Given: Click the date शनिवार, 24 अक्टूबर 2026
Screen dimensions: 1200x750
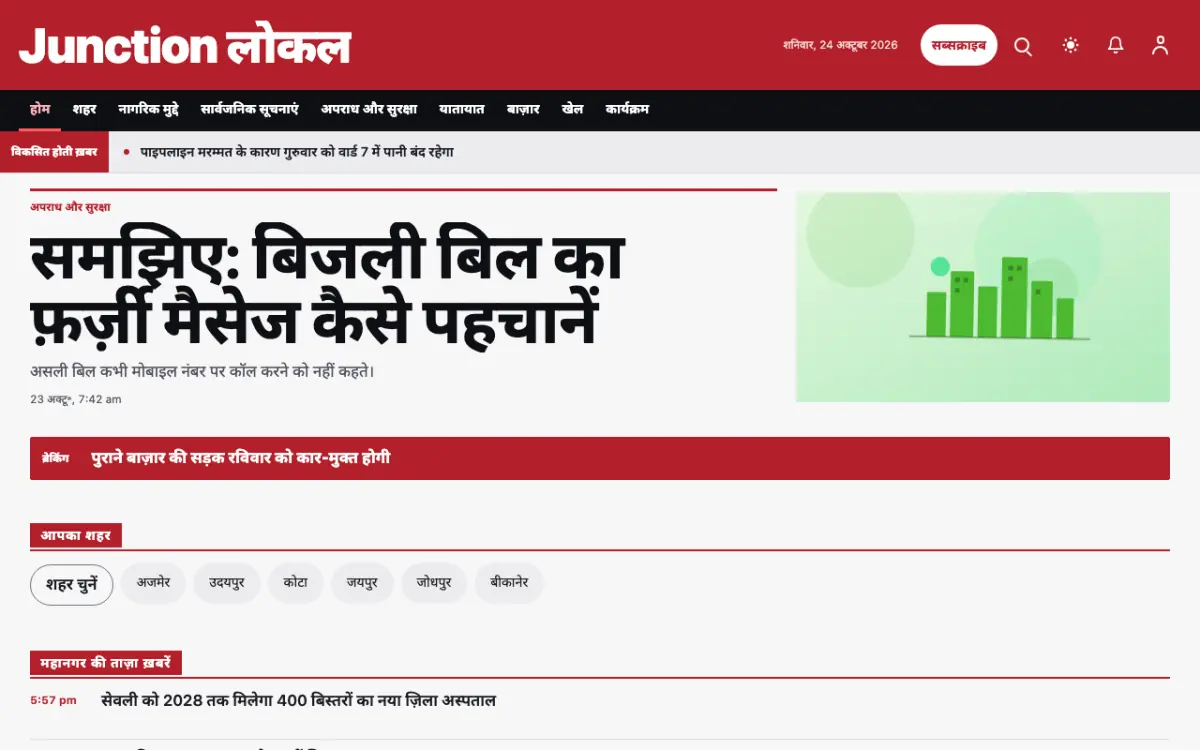Looking at the screenshot, I should (840, 45).
